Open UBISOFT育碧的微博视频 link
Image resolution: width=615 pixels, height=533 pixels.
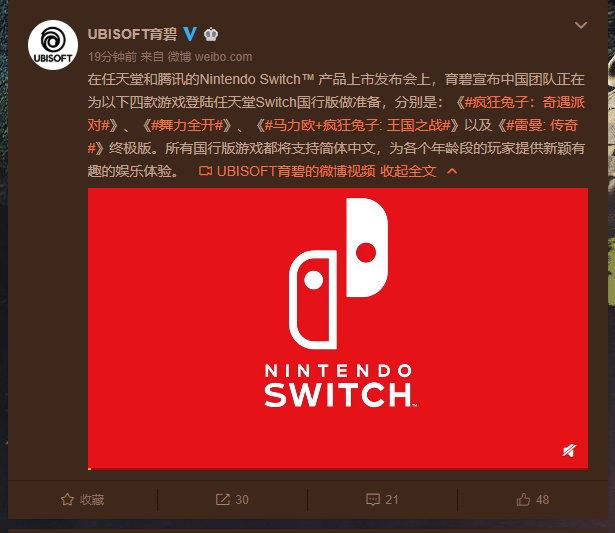[x=296, y=171]
